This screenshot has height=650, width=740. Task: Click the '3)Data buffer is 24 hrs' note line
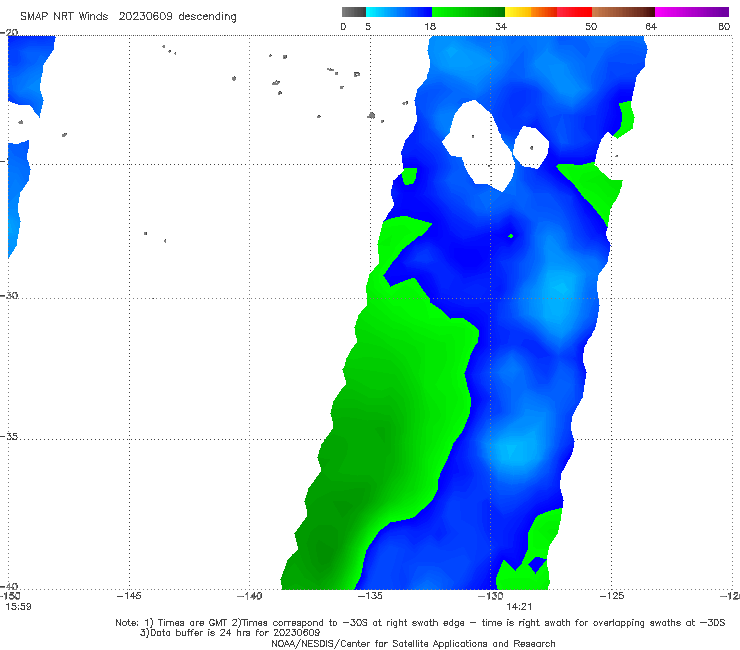230,633
